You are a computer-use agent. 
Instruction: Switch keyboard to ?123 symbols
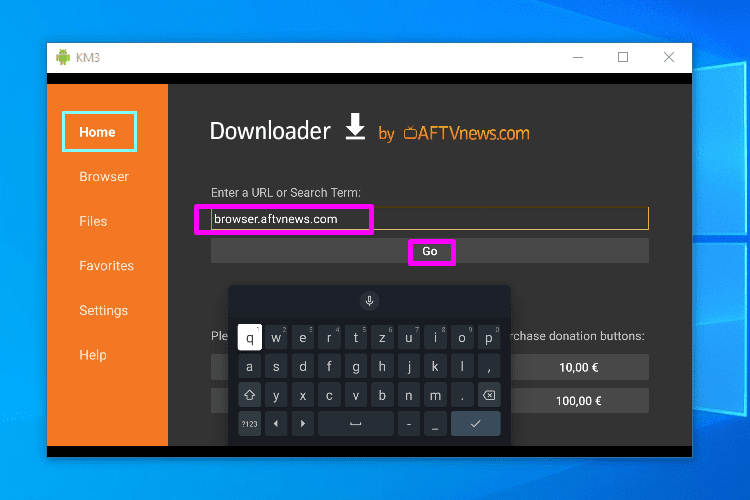[250, 424]
